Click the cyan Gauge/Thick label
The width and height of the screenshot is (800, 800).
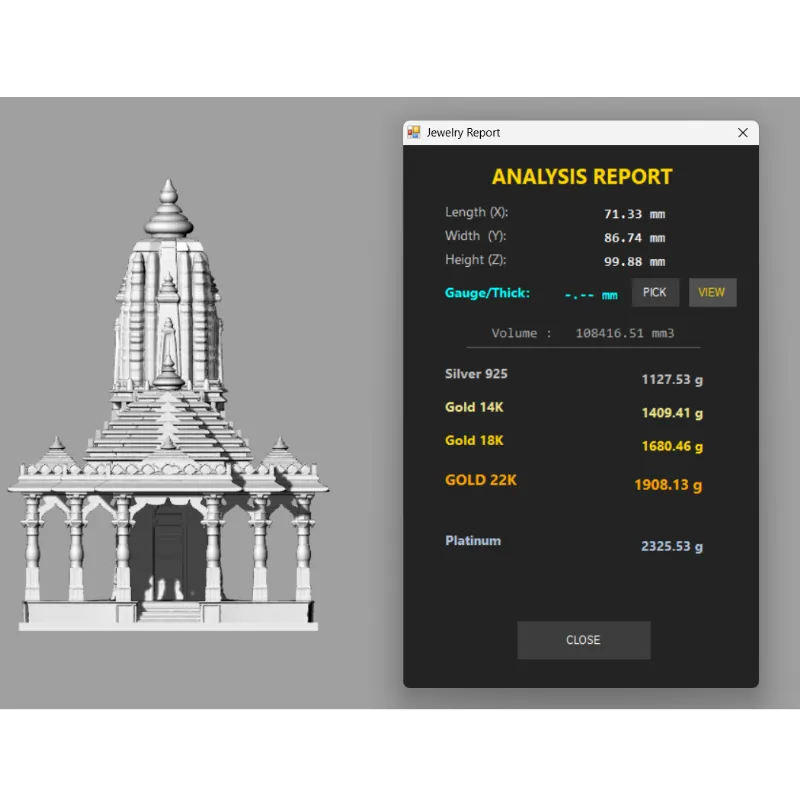487,293
